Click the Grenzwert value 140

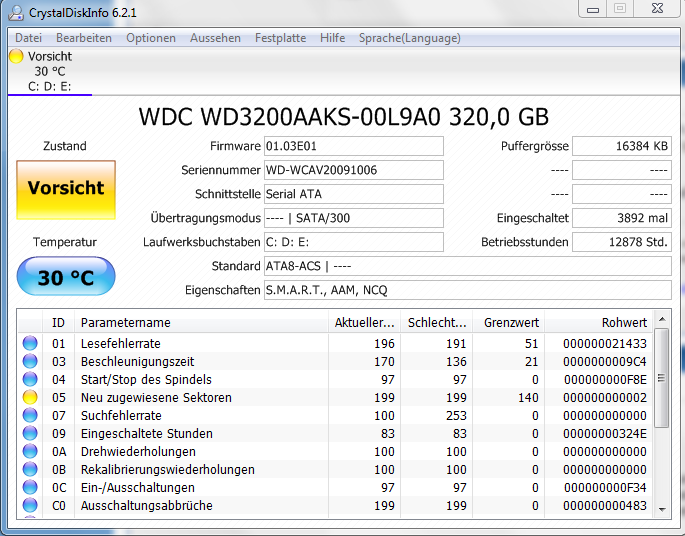click(528, 397)
